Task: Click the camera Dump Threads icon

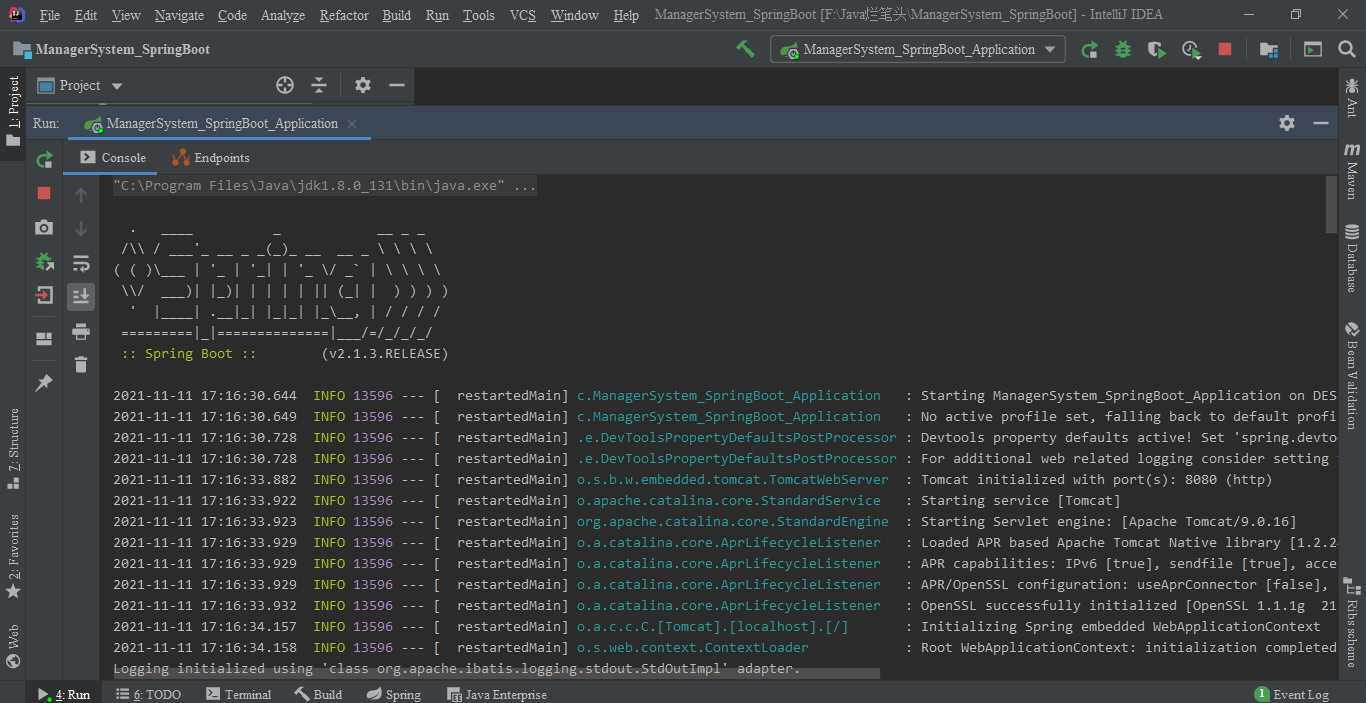Action: [44, 228]
